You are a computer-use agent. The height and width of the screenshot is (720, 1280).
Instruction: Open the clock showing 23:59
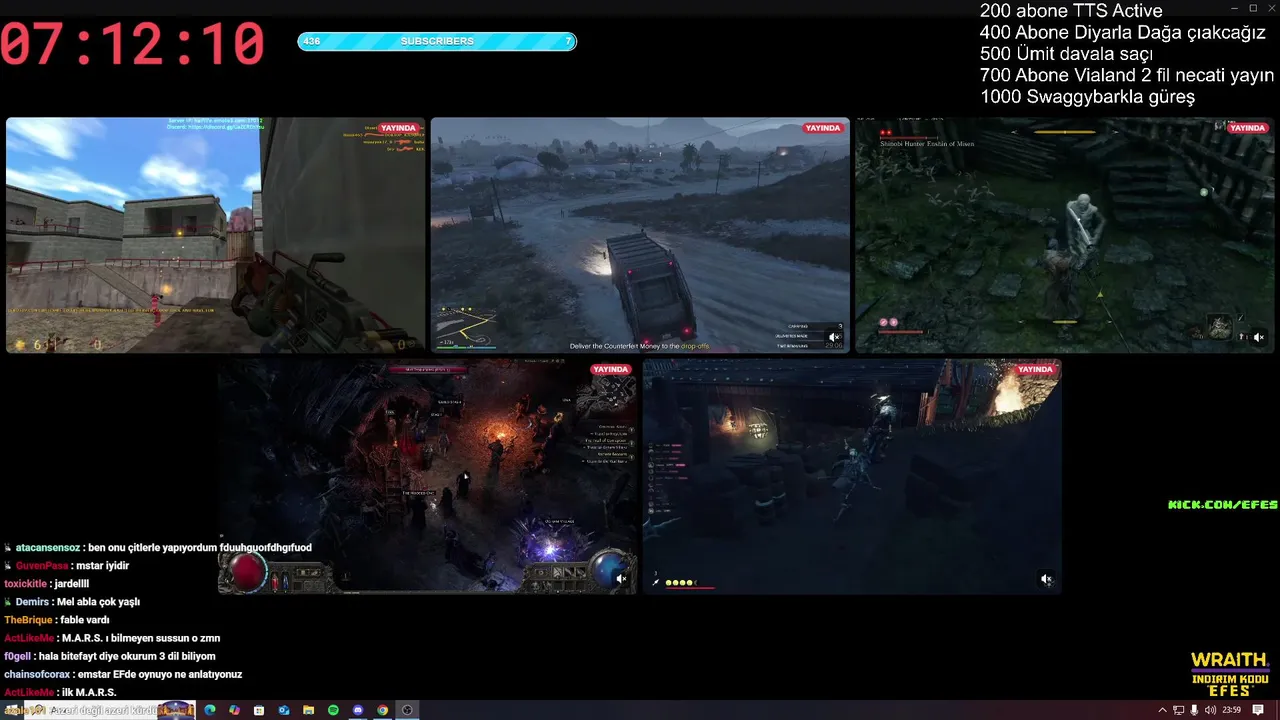[1231, 710]
